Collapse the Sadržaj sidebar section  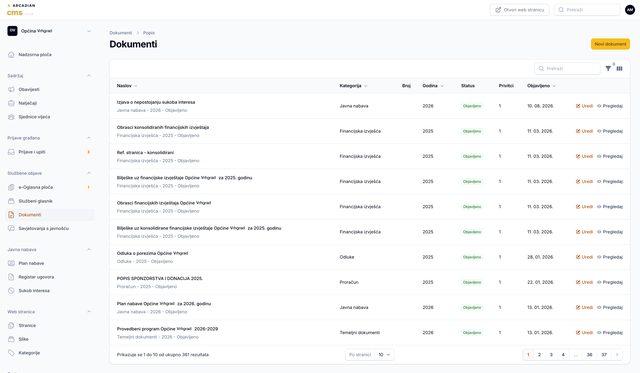pos(89,75)
